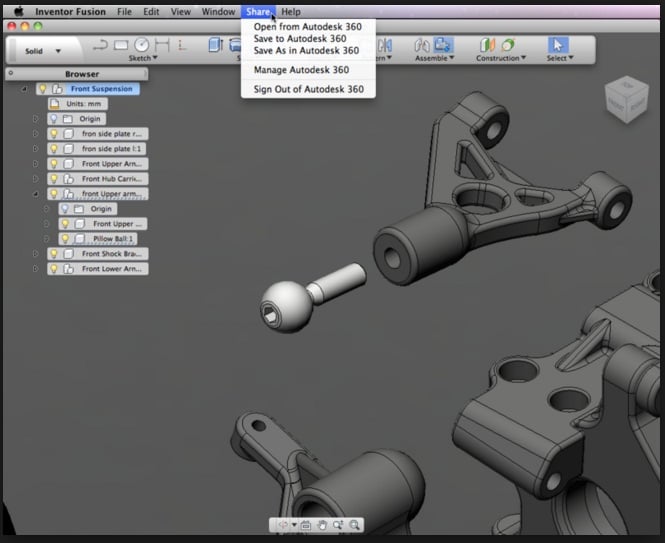Choose Manage Autodesk 360
Screen dimensions: 665x543
coord(308,70)
